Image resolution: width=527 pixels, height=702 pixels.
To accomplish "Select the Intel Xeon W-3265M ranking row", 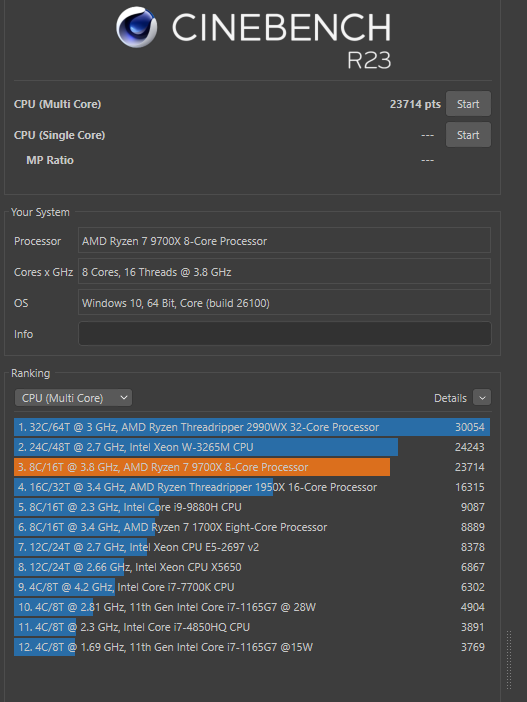I will pyautogui.click(x=252, y=447).
